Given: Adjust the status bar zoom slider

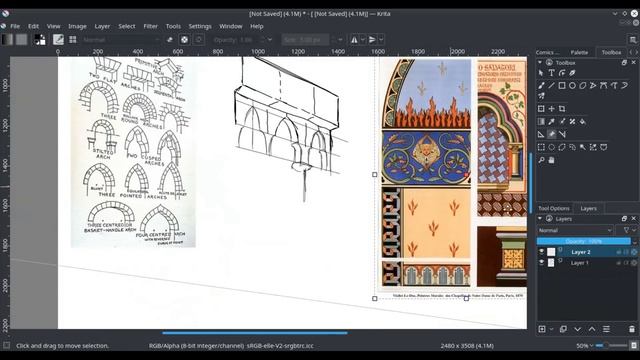Looking at the screenshot, I should click(611, 346).
